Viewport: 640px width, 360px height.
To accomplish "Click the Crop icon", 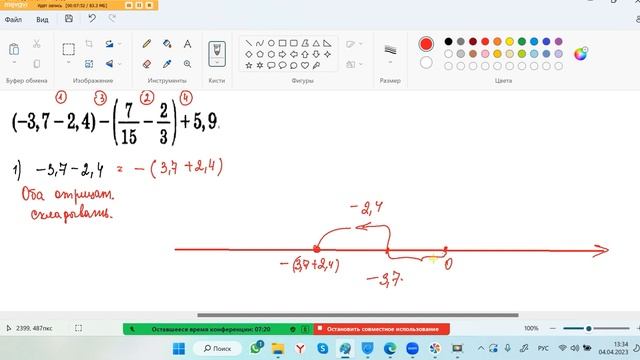I will [x=89, y=44].
